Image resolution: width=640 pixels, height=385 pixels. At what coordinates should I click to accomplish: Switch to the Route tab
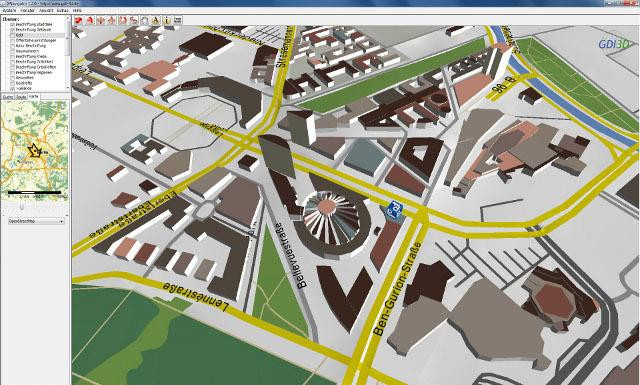point(21,97)
